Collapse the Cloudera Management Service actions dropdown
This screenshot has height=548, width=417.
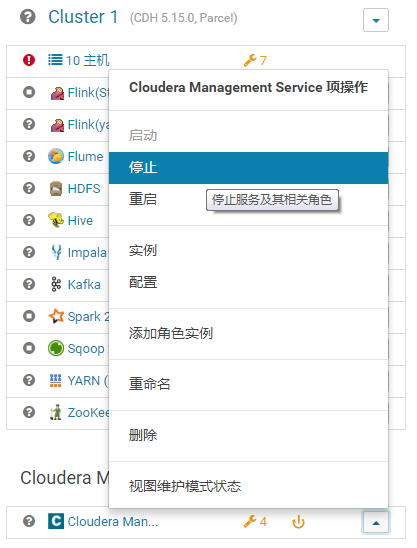[x=376, y=523]
